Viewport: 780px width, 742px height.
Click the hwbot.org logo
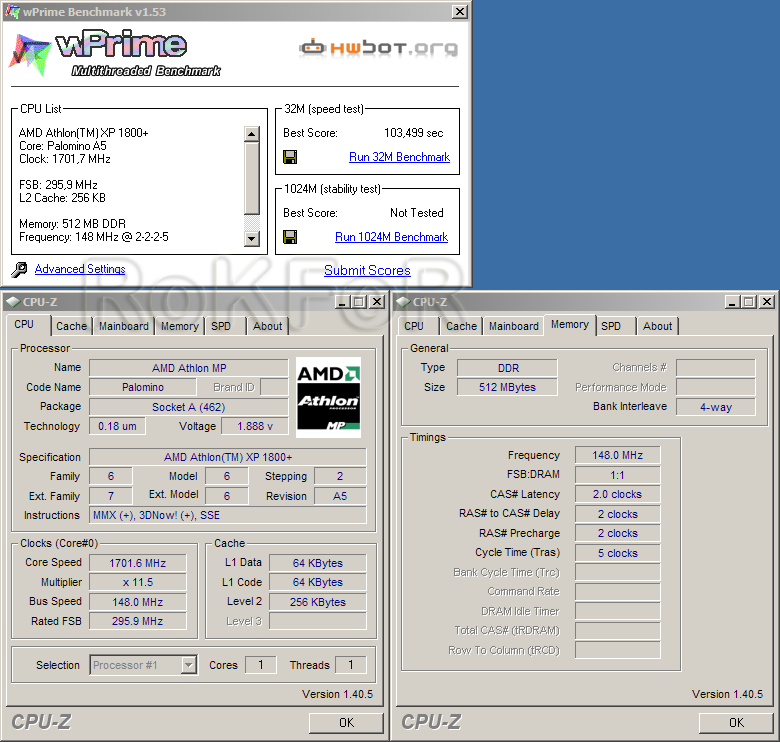(x=379, y=48)
